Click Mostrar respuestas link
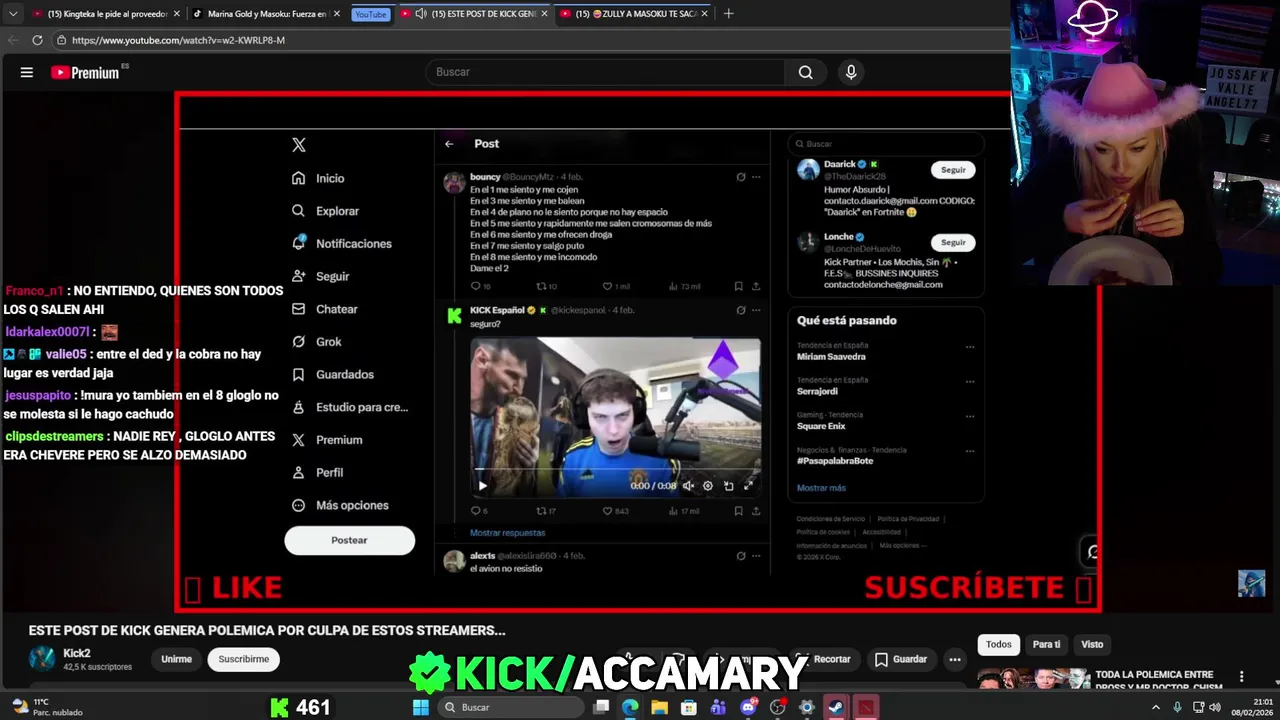The image size is (1280, 720). click(508, 533)
